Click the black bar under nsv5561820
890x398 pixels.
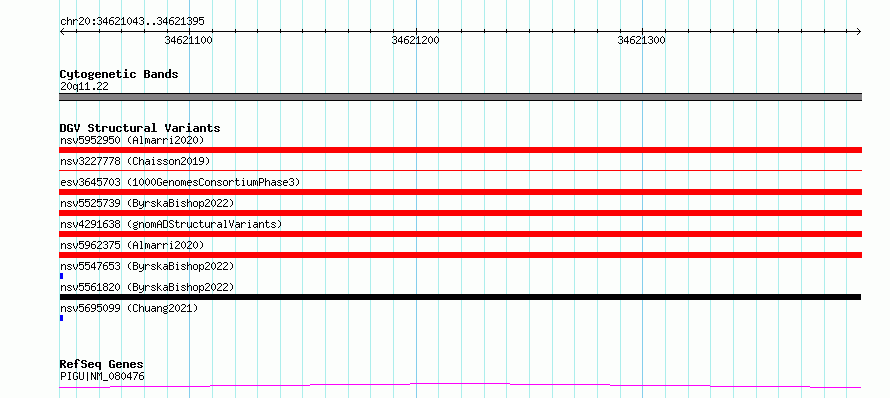(460, 297)
